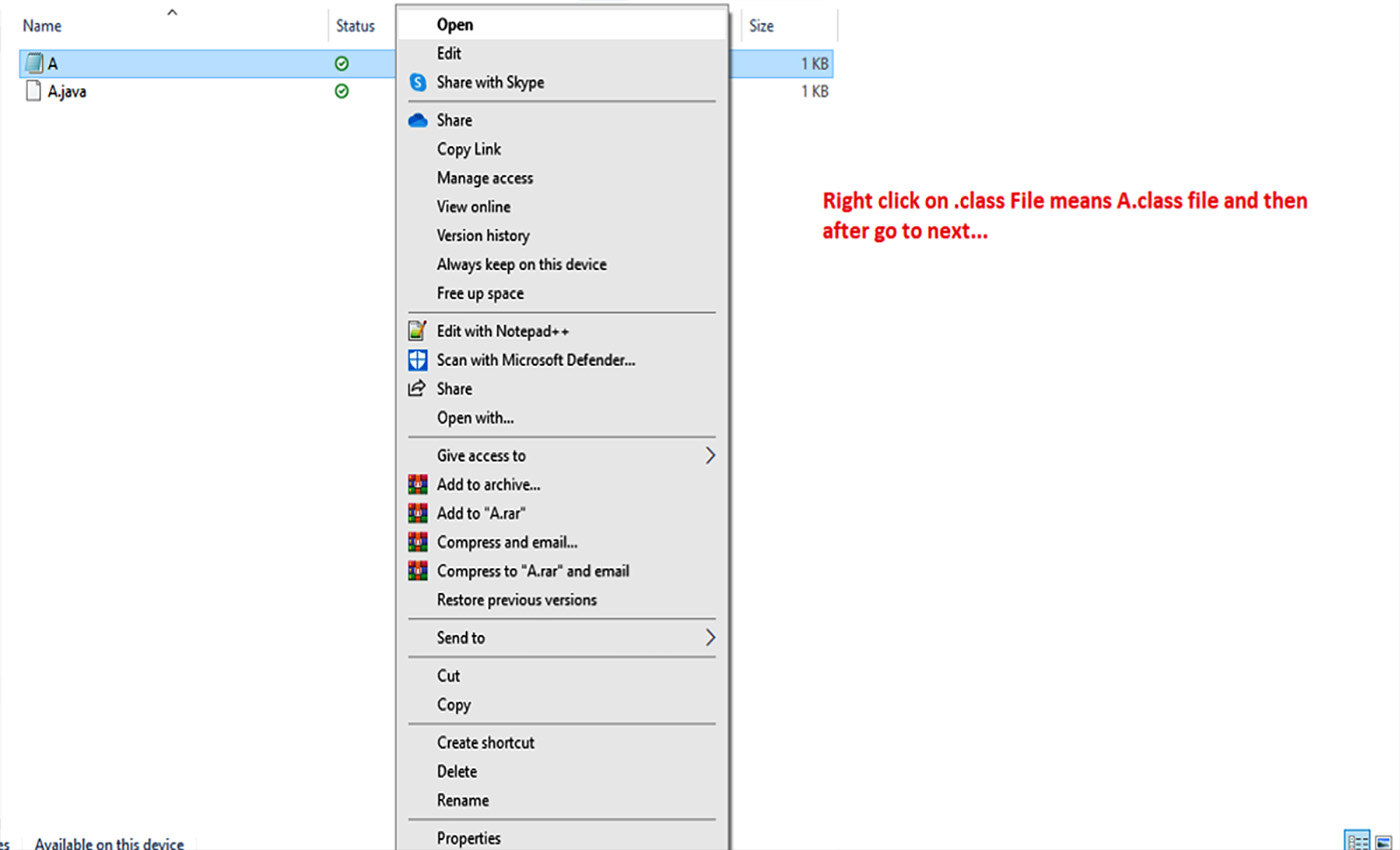
Task: Switch to details view using bottom-right icon
Action: 1358,842
